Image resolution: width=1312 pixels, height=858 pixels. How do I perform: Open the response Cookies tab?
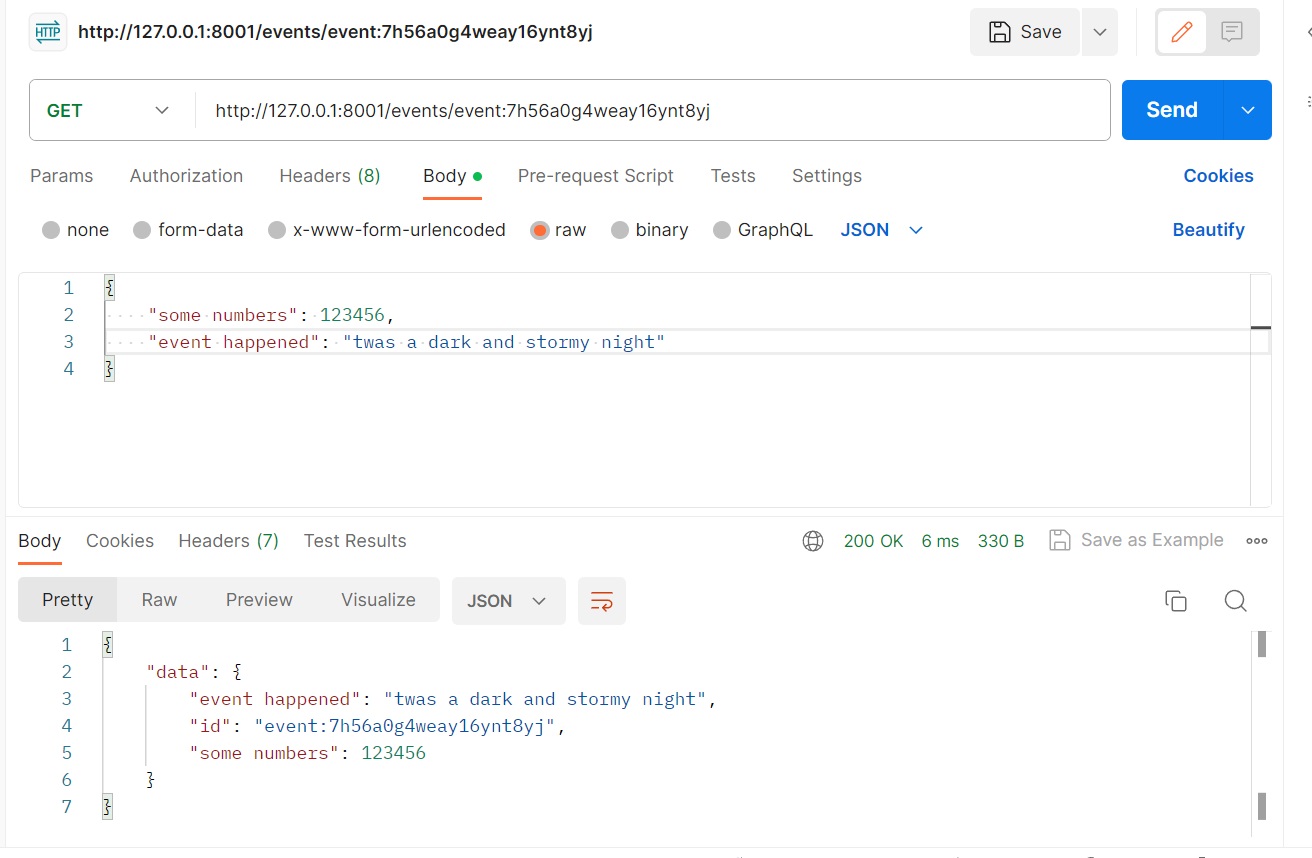point(120,541)
